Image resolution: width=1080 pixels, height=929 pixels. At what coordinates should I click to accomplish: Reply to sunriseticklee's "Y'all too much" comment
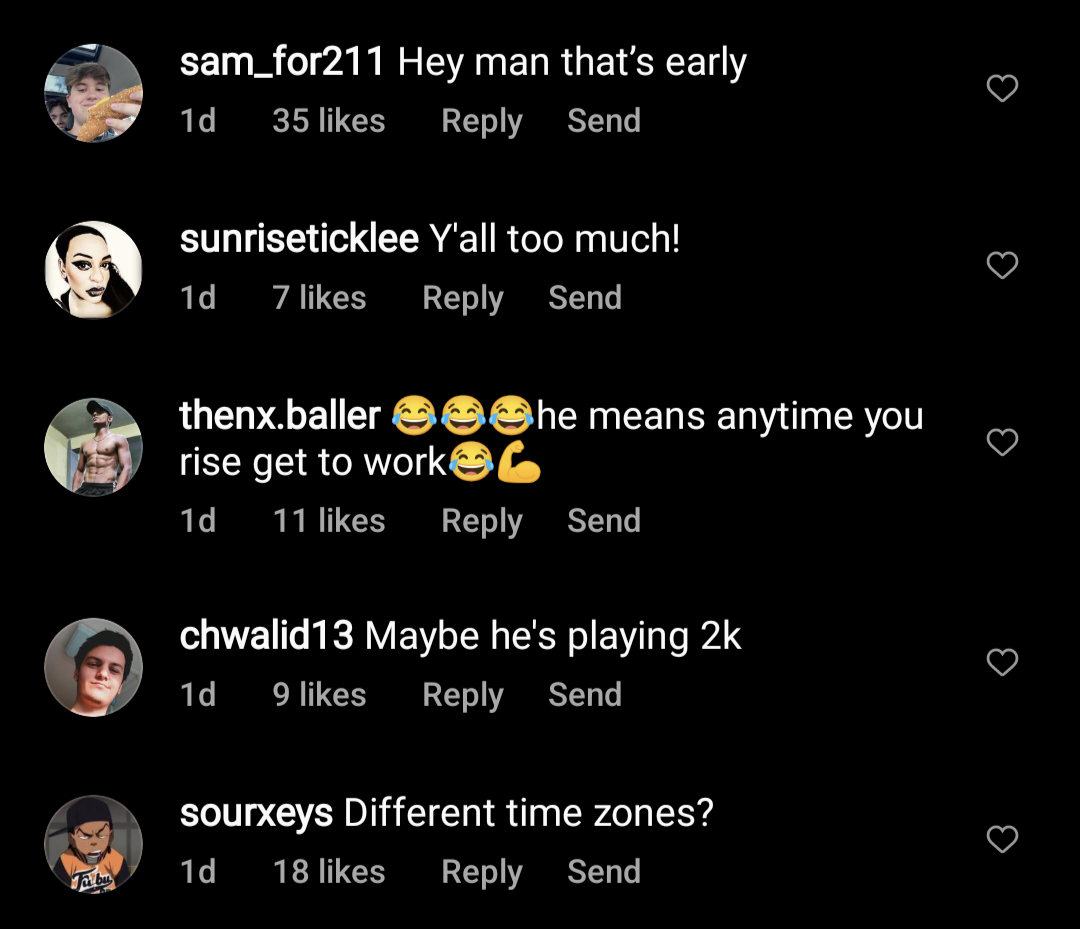coord(463,298)
